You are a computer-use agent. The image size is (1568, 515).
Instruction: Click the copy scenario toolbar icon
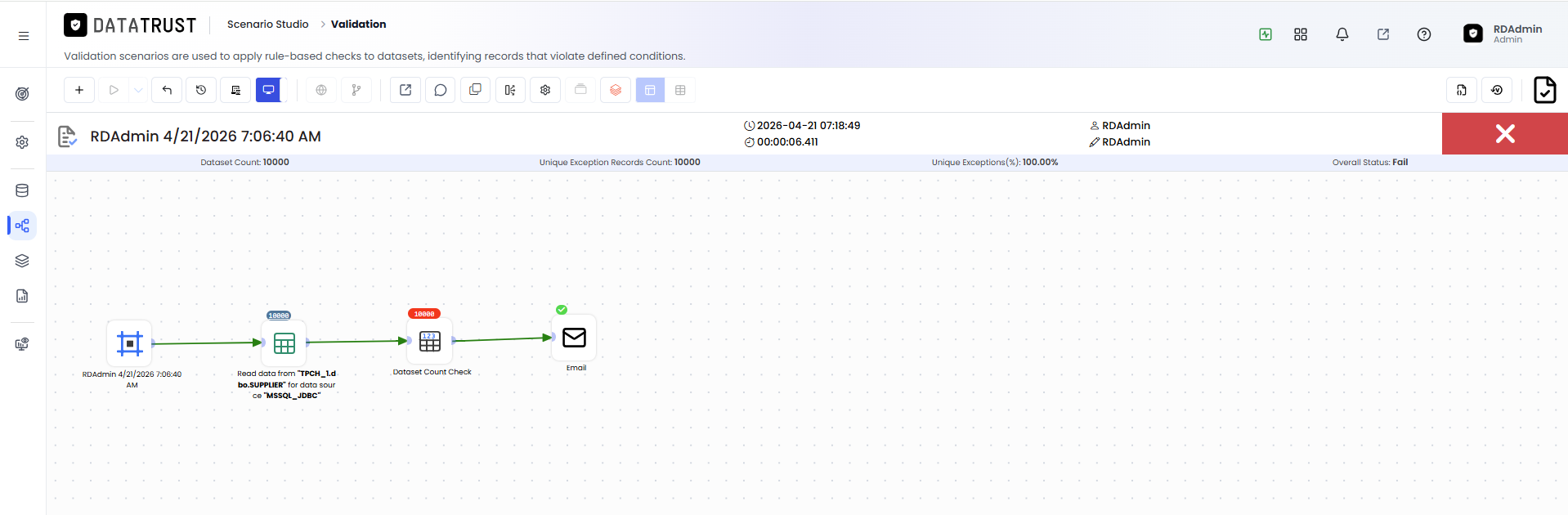click(475, 90)
